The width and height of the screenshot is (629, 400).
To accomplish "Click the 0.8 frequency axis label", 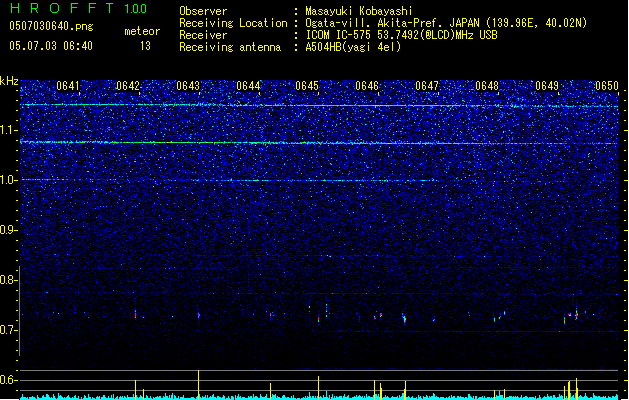I will (9, 280).
